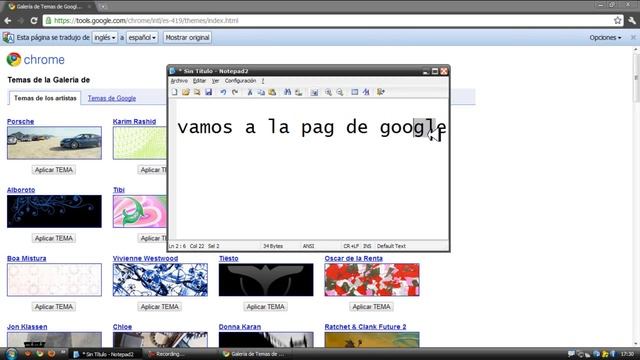Open the Ver menu in Notepad2
The image size is (640, 360).
[x=216, y=81]
